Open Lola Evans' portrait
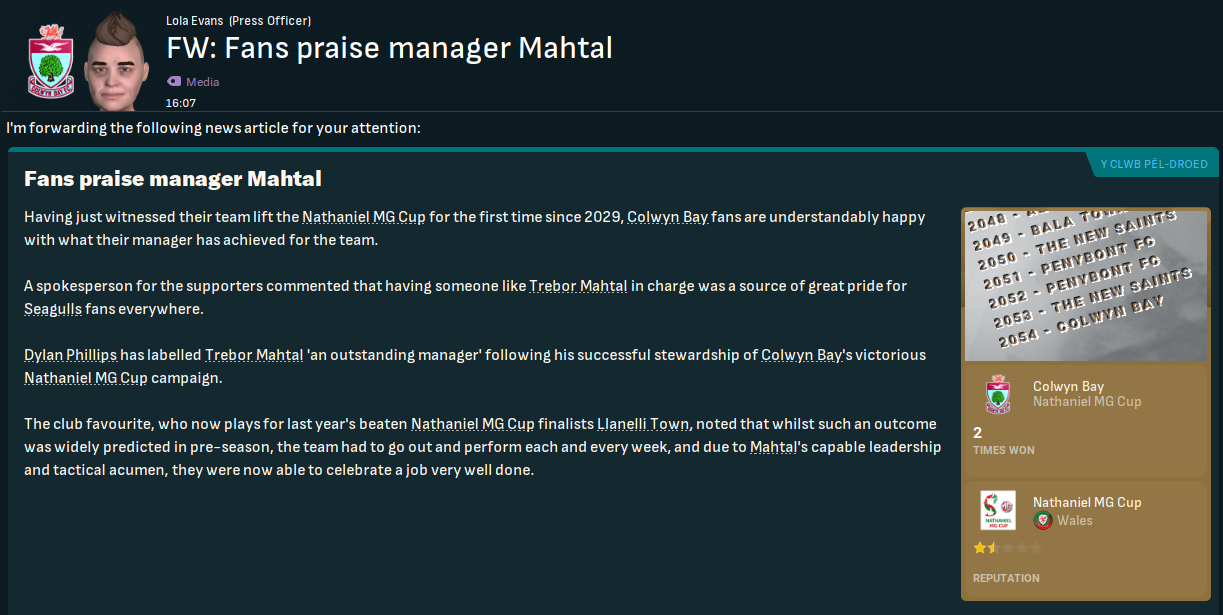This screenshot has height=615, width=1223. coord(115,60)
